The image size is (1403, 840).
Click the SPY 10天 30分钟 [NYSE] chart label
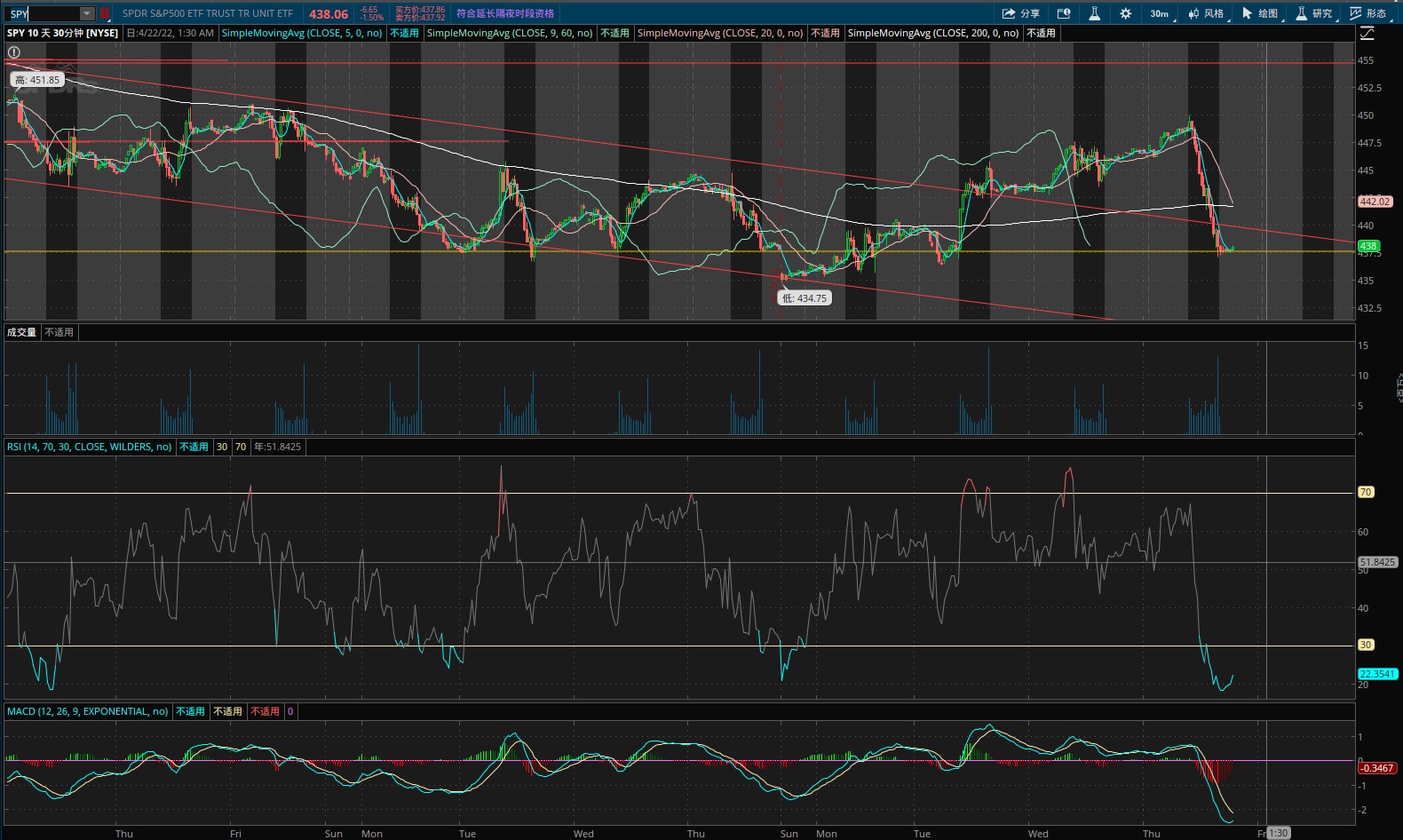pos(63,33)
